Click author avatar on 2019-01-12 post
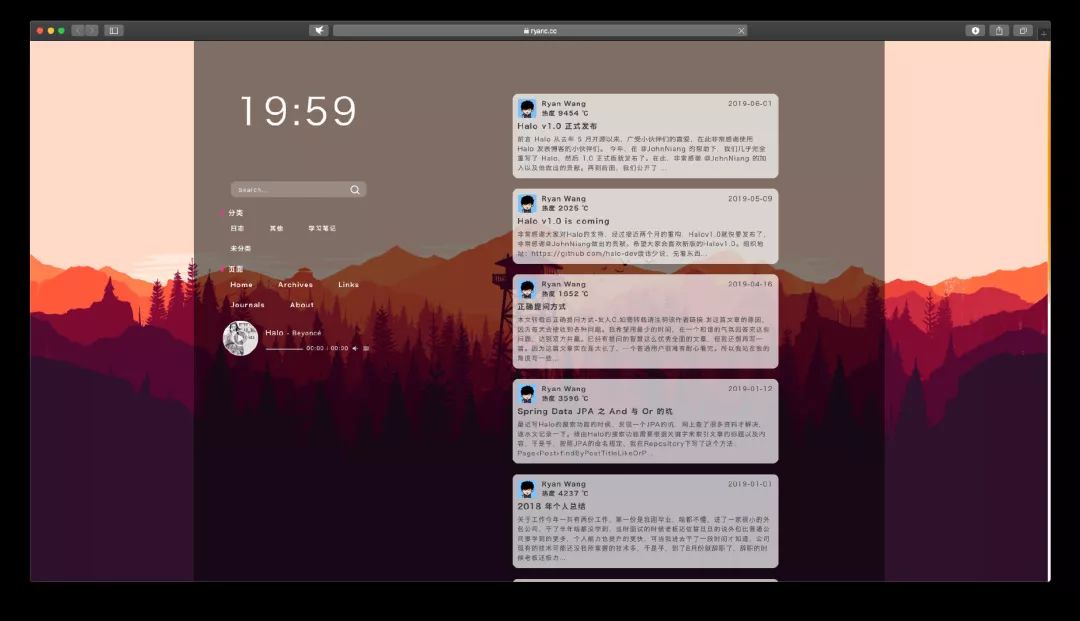Image resolution: width=1080 pixels, height=621 pixels. [x=528, y=393]
